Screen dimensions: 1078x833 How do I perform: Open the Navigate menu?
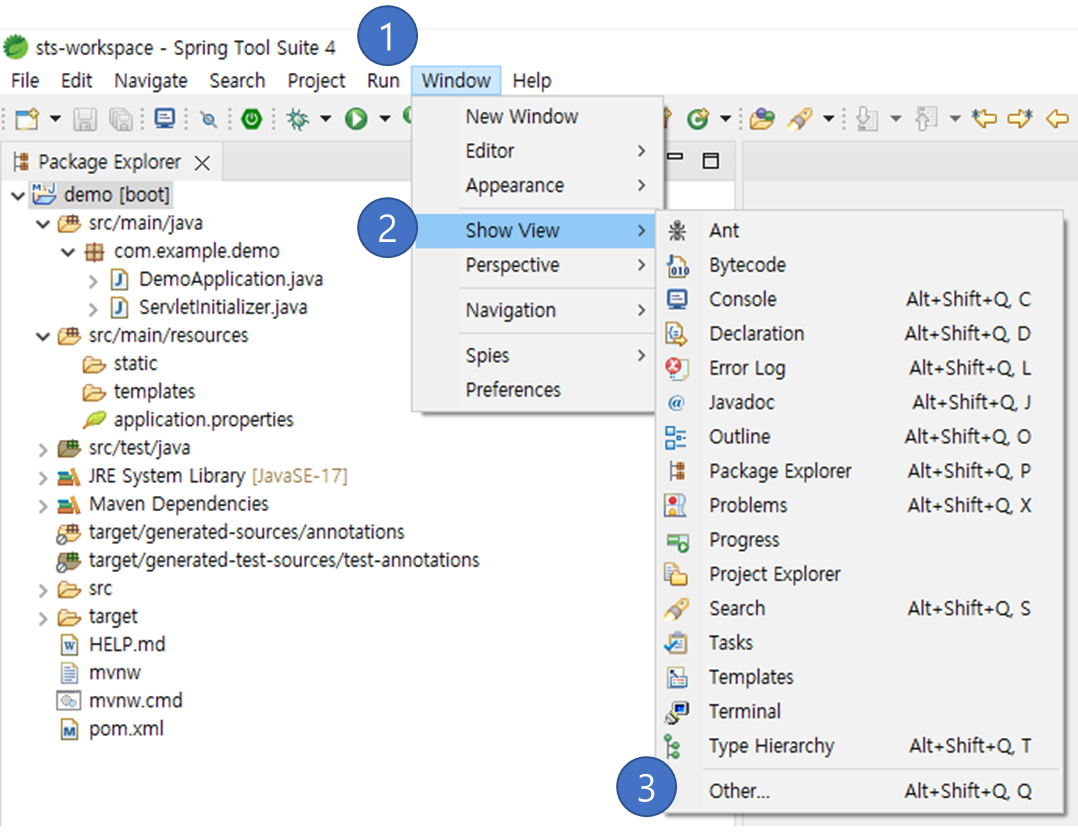coord(151,80)
